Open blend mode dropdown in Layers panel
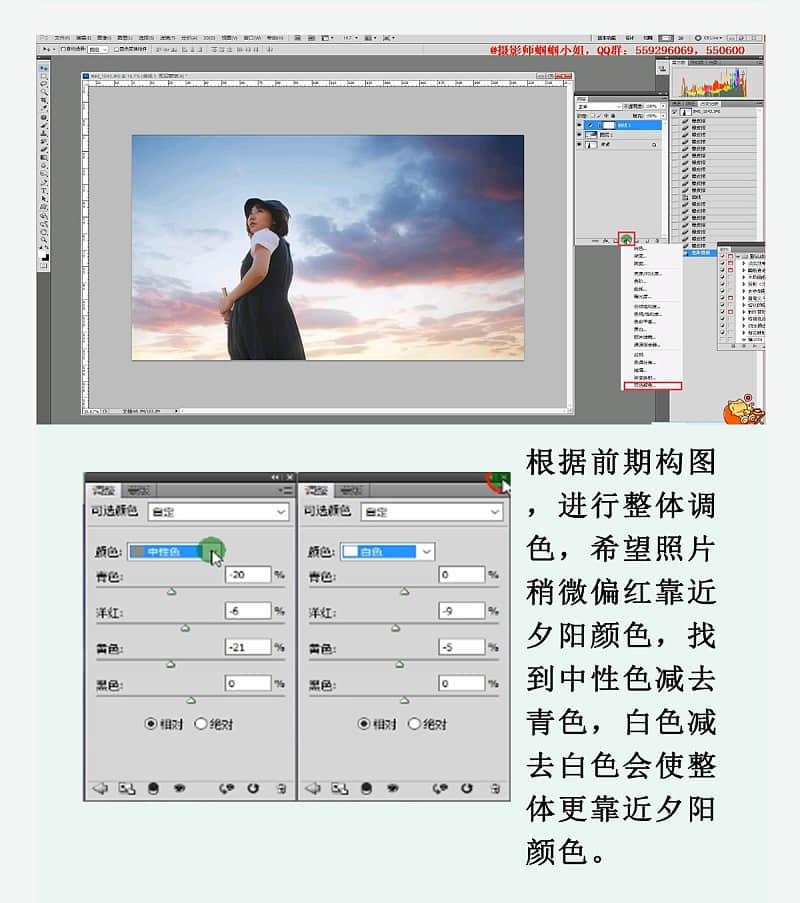The height and width of the screenshot is (903, 800). coord(599,107)
